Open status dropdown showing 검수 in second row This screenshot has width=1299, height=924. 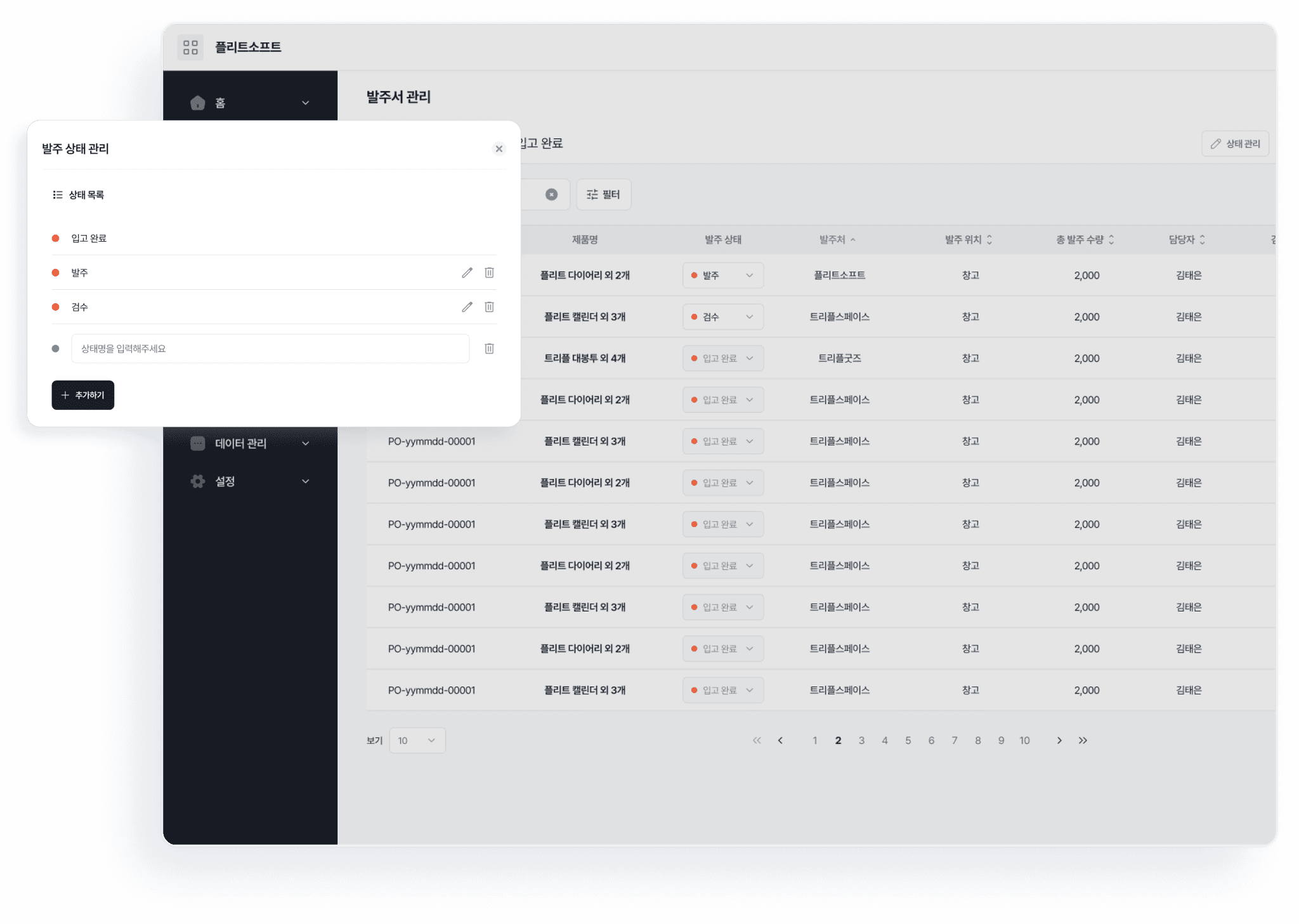(722, 316)
